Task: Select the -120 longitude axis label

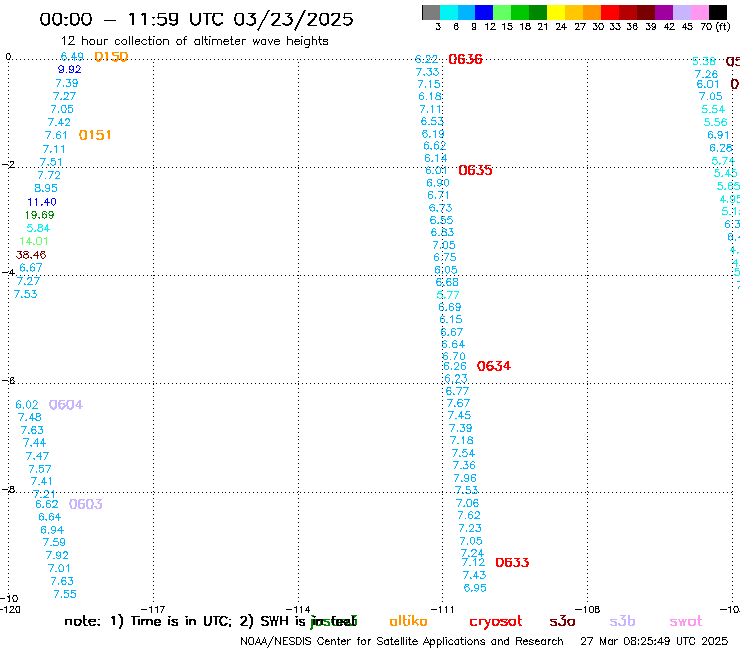Action: (x=10, y=609)
